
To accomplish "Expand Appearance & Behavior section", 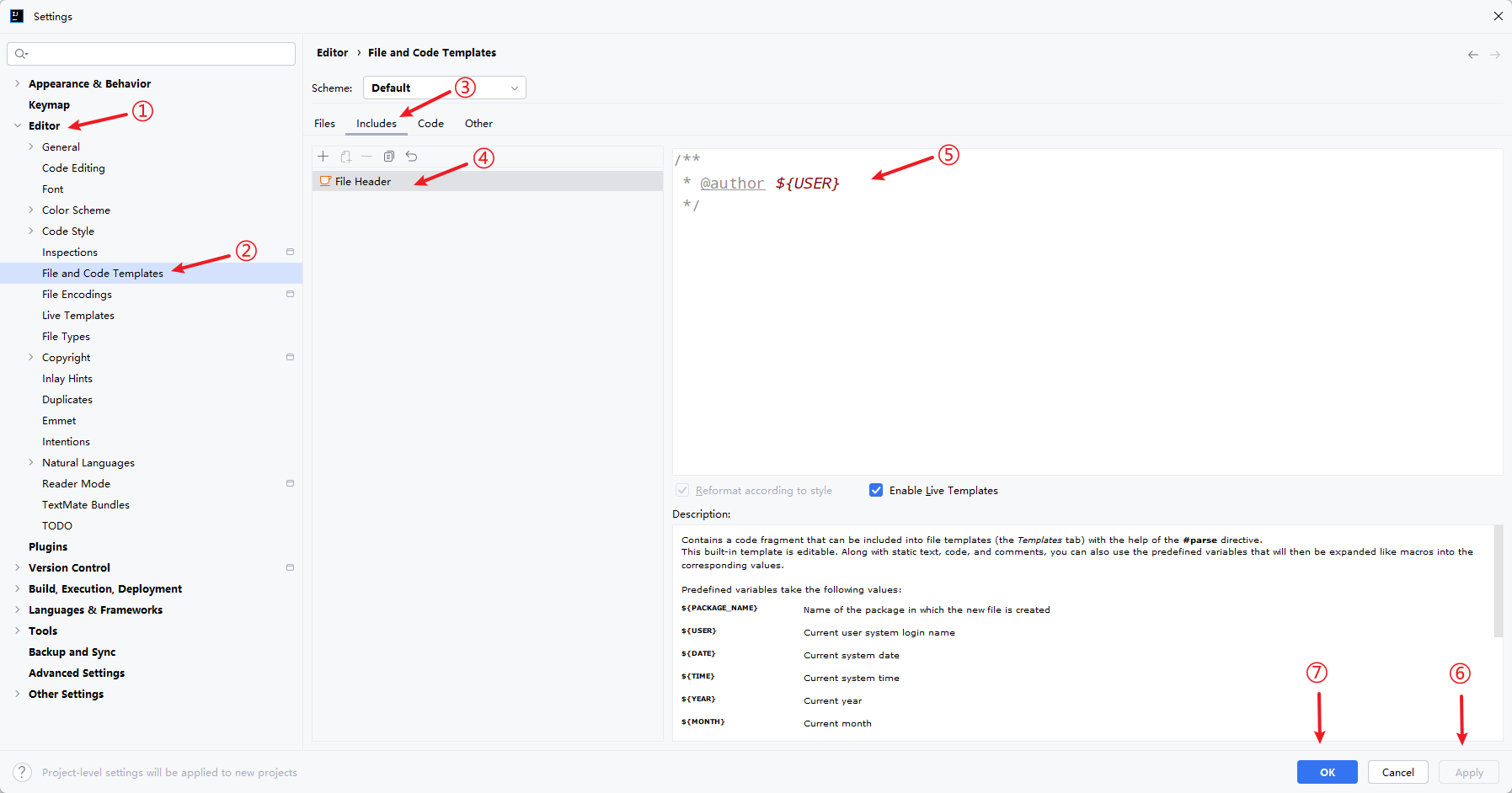I will [x=17, y=83].
